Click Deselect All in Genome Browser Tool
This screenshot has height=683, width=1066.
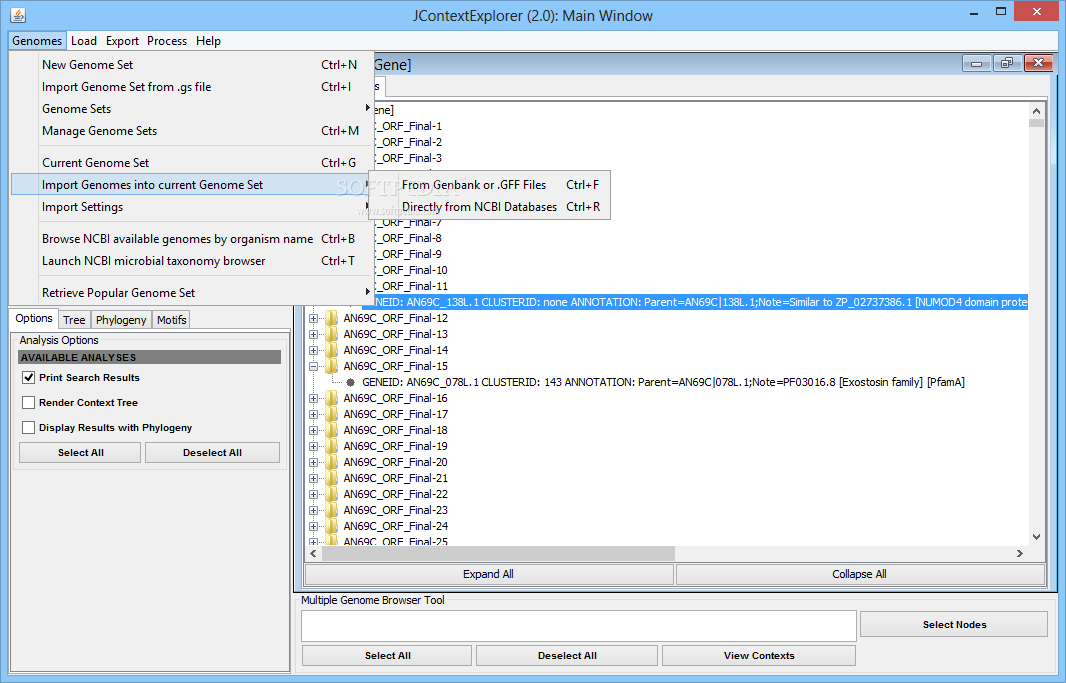(x=567, y=656)
